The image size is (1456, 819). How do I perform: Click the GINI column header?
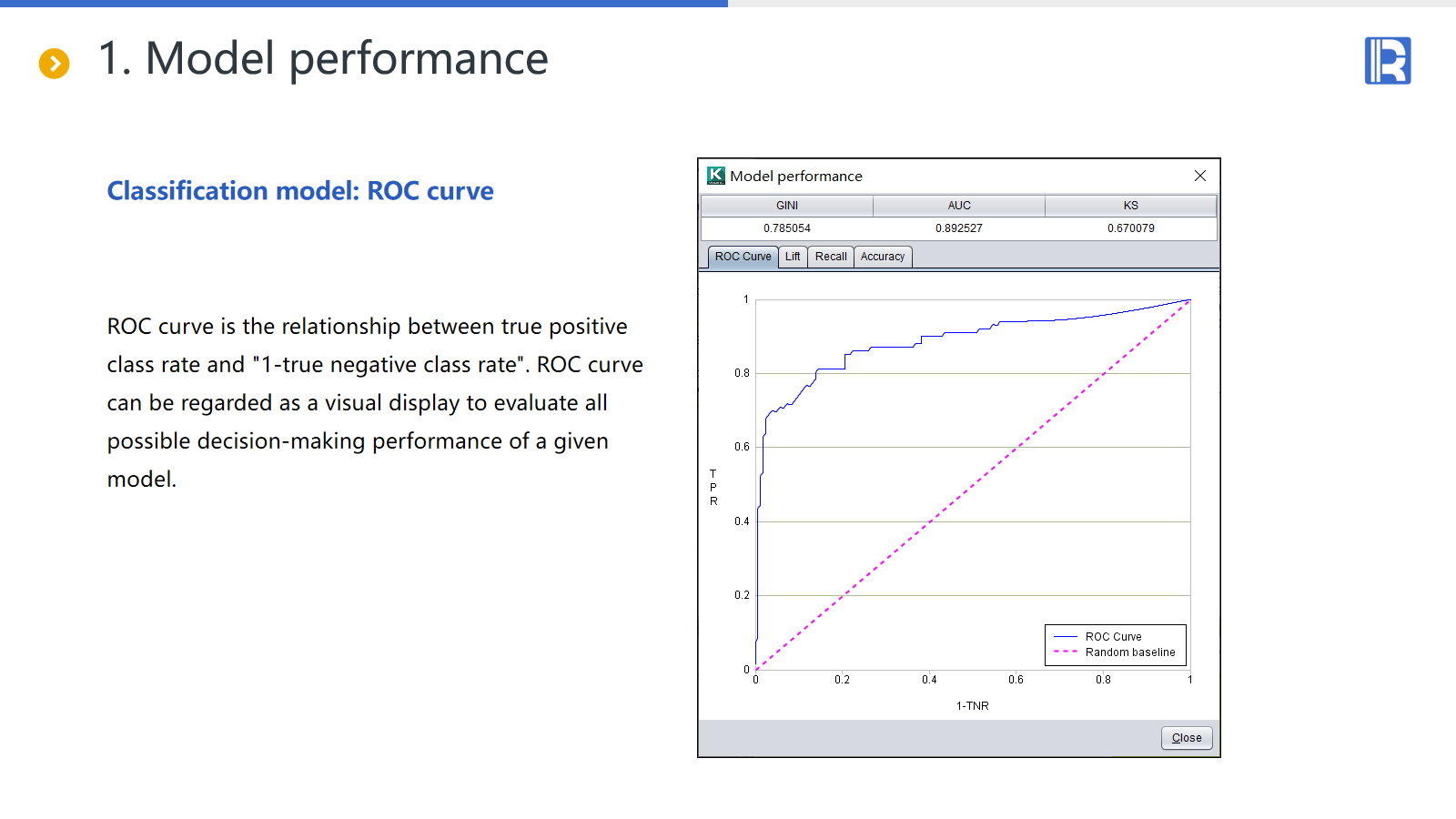click(787, 206)
